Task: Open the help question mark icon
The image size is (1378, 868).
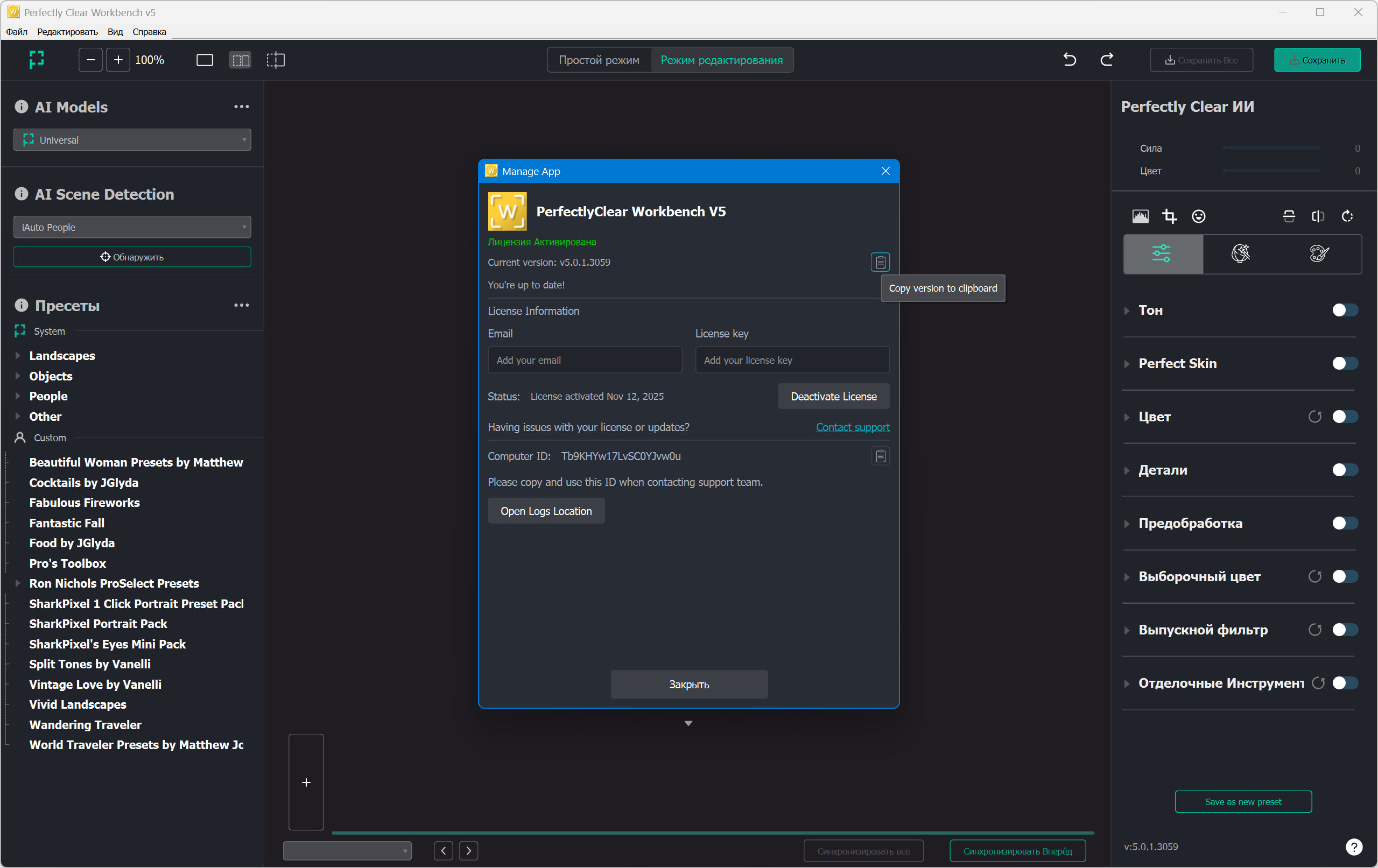Action: coord(1353,846)
